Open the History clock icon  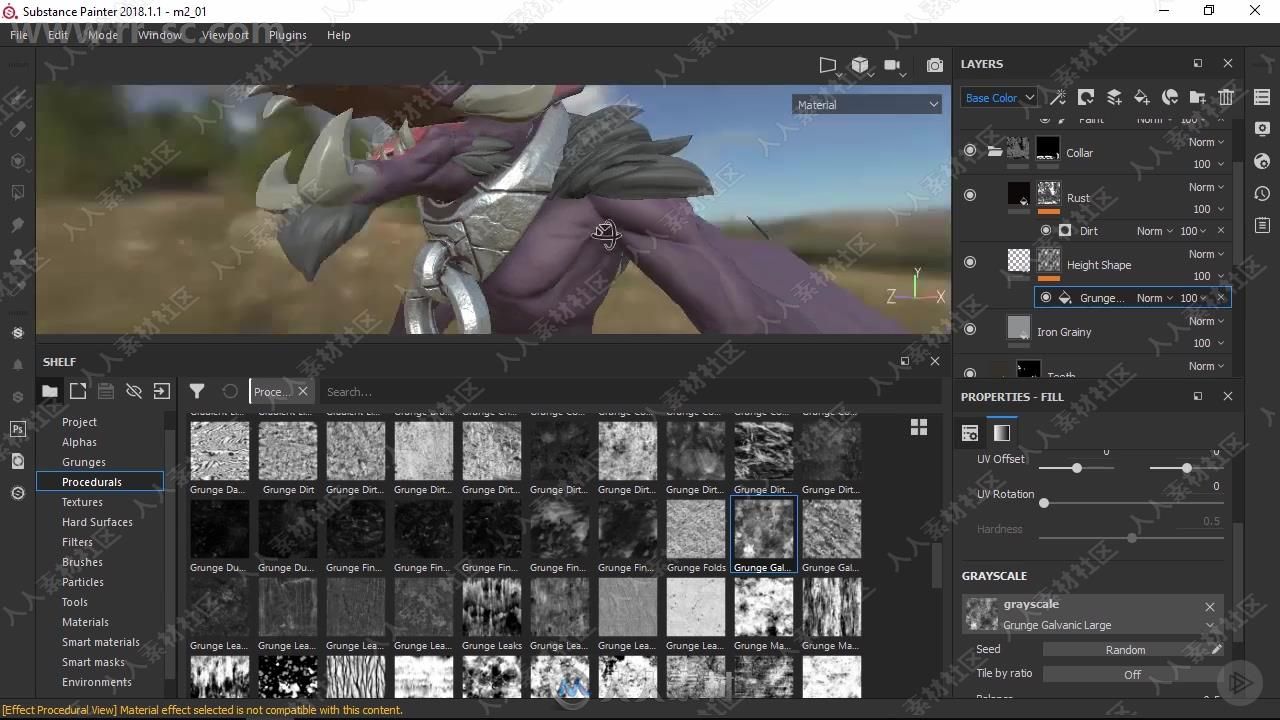(1262, 193)
